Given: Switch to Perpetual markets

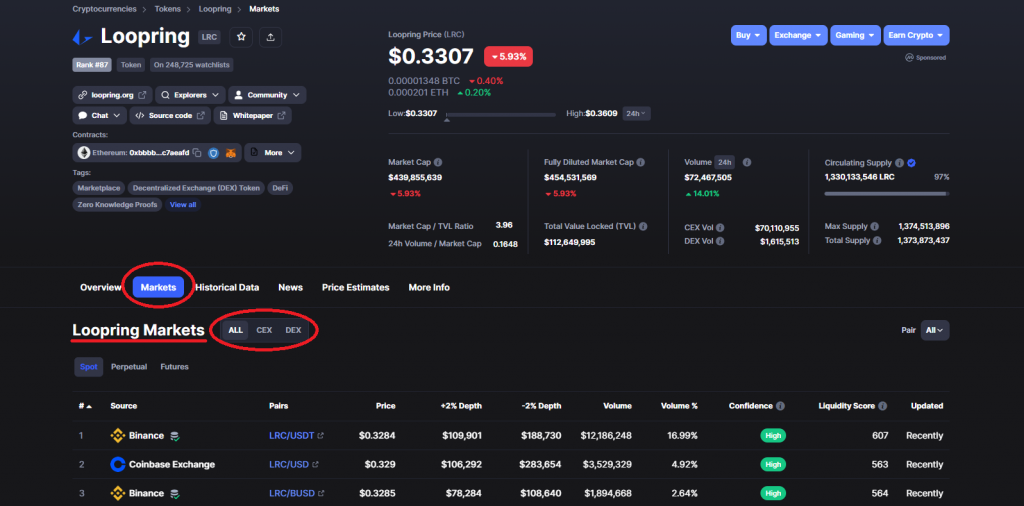Looking at the screenshot, I should tap(129, 367).
